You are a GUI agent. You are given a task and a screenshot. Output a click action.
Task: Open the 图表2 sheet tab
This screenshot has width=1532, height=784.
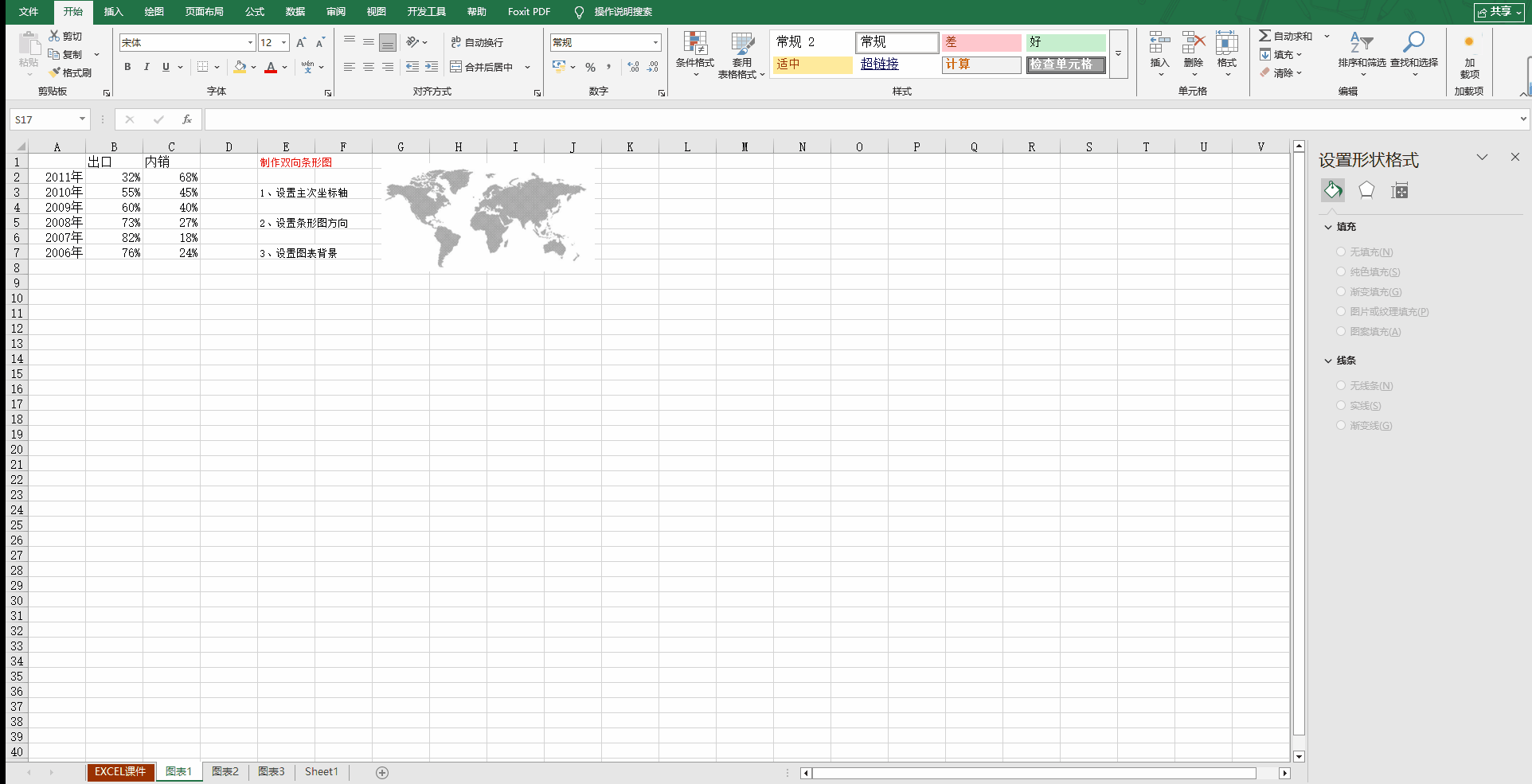tap(225, 771)
